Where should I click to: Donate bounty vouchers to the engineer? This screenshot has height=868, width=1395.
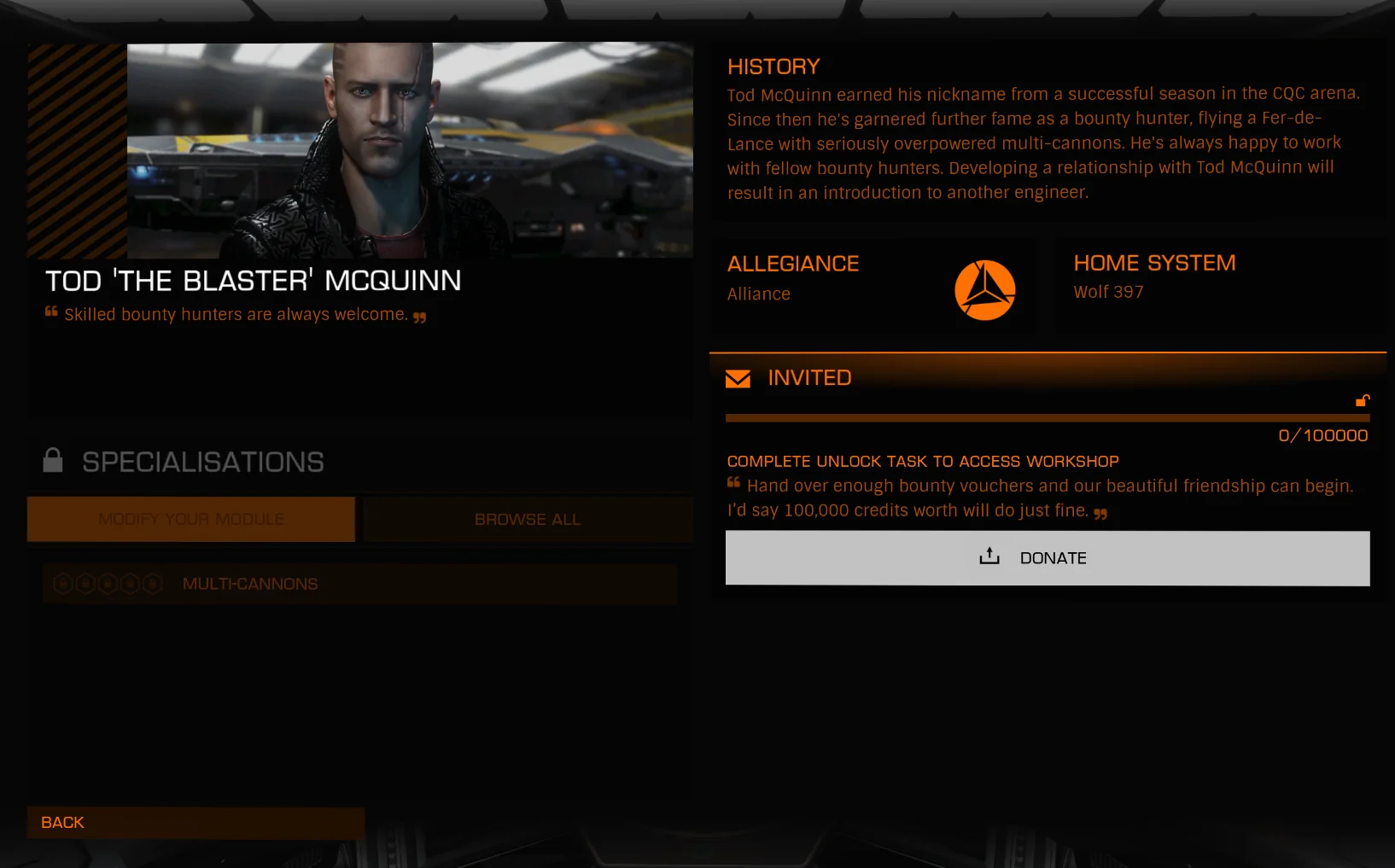coord(1048,558)
